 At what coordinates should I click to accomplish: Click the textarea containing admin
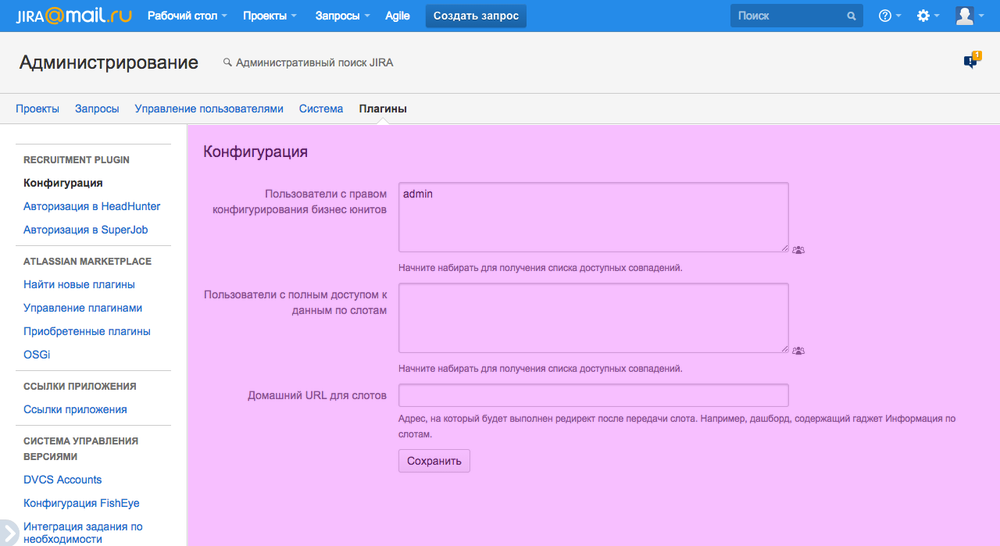[593, 217]
